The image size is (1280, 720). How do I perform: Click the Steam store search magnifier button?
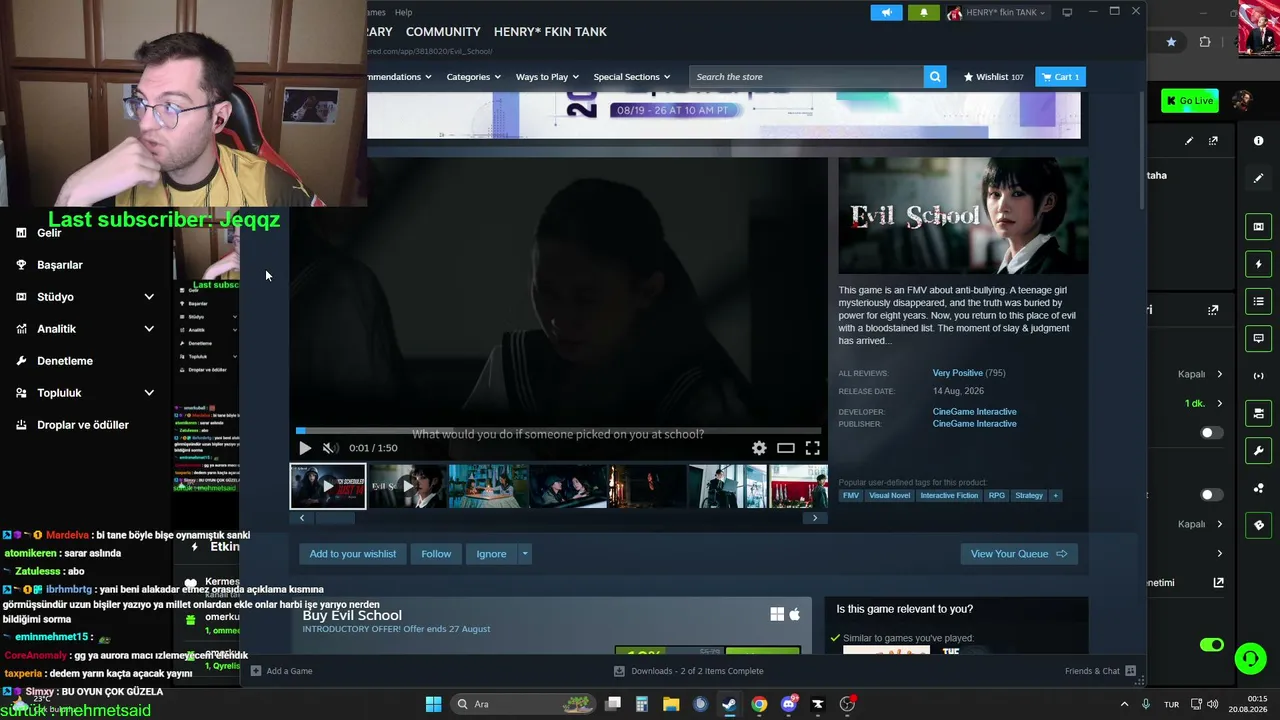pos(935,76)
